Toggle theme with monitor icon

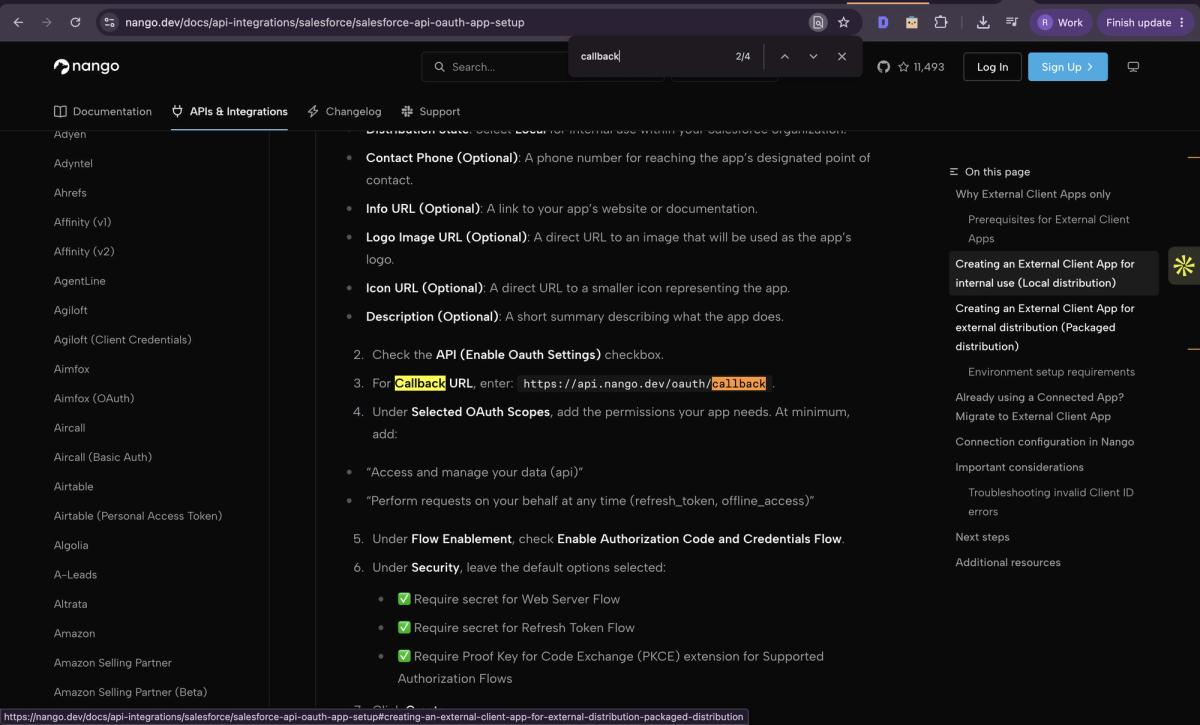tap(1133, 67)
